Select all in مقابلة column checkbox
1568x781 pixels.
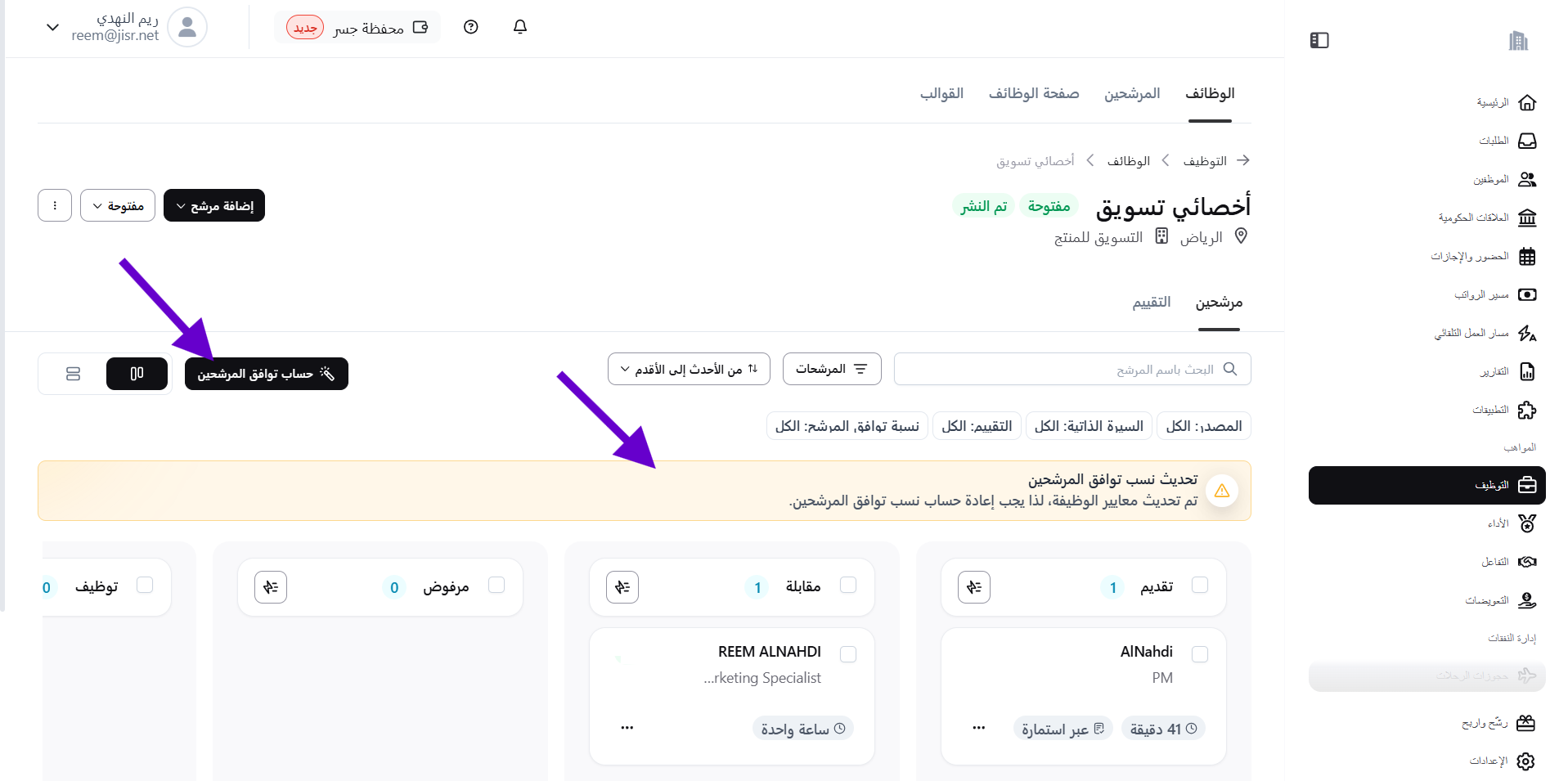tap(847, 585)
